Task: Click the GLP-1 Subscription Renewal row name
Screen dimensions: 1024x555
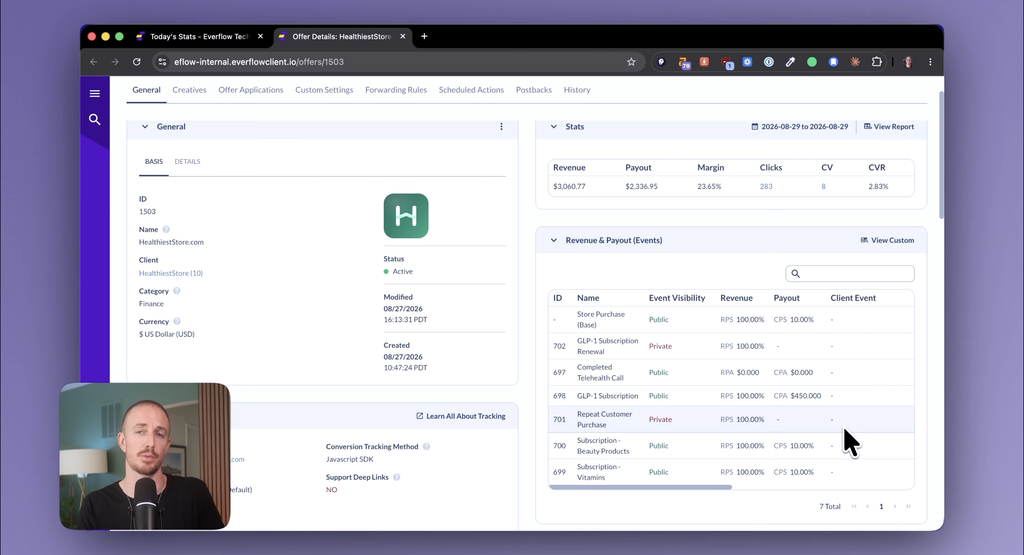Action: point(607,346)
